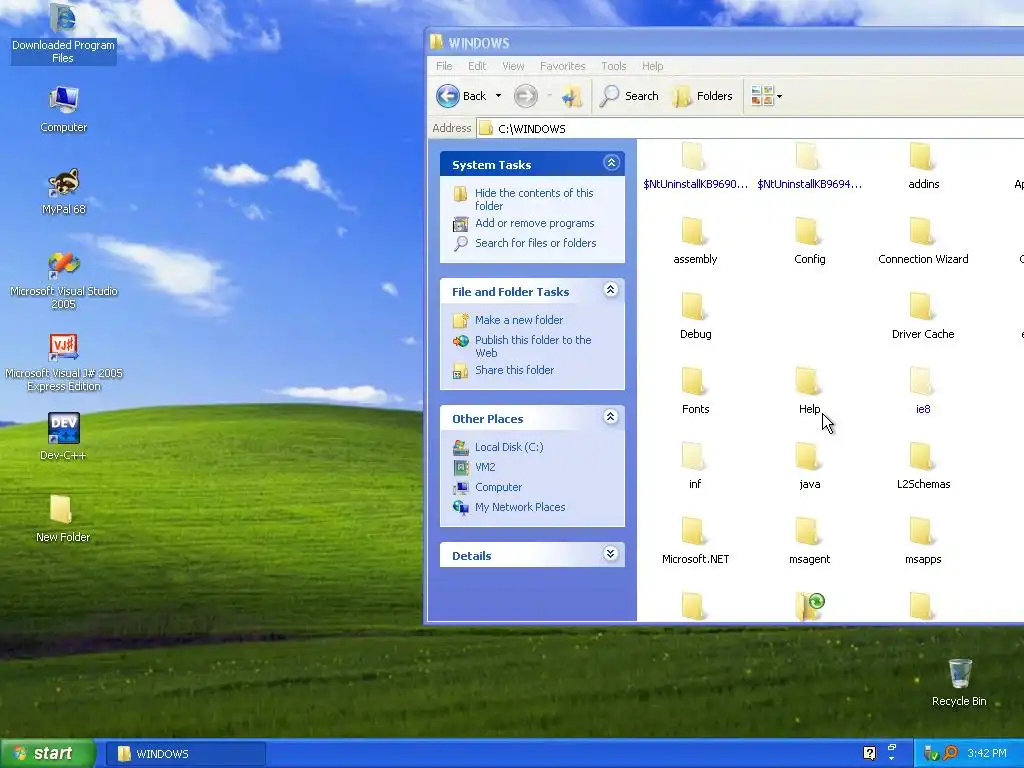Click the address bar showing C:\WINDOWS
This screenshot has height=768, width=1024.
coord(751,129)
